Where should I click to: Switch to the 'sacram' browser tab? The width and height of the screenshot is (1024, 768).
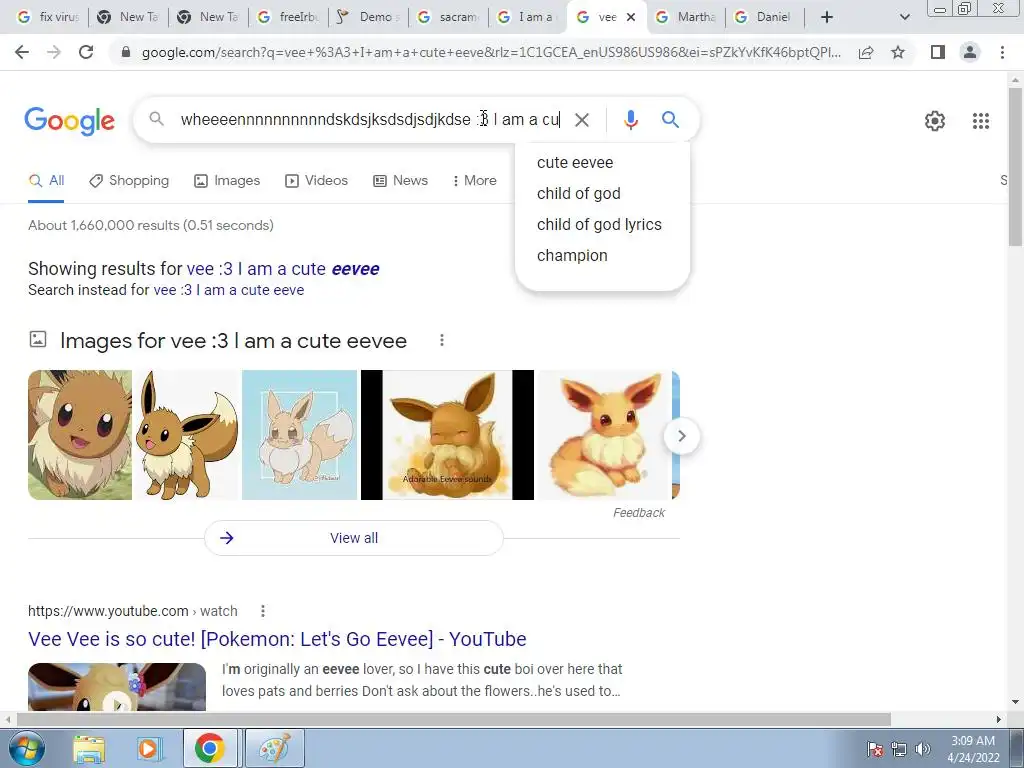(449, 17)
